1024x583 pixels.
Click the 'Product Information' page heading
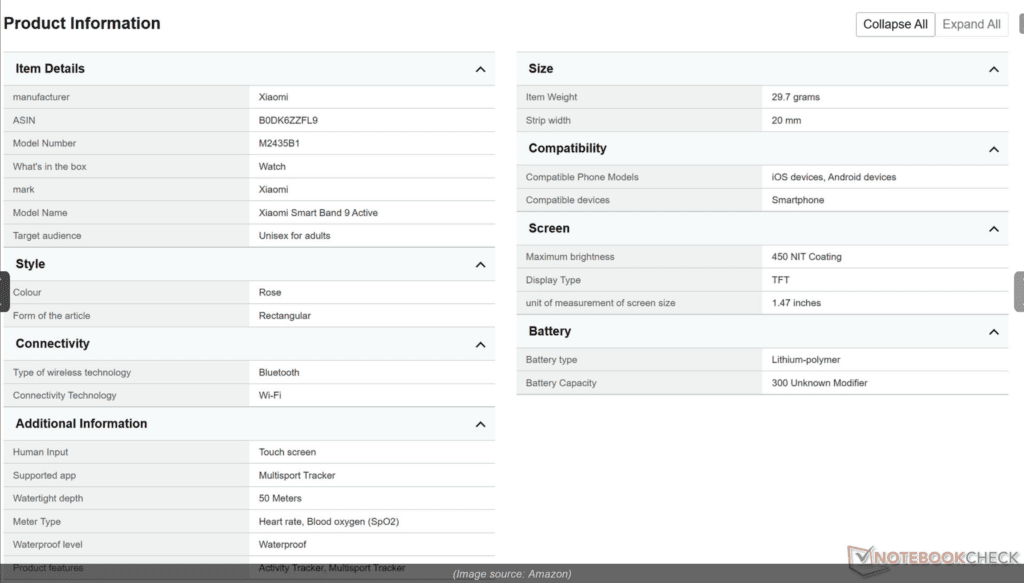click(82, 24)
